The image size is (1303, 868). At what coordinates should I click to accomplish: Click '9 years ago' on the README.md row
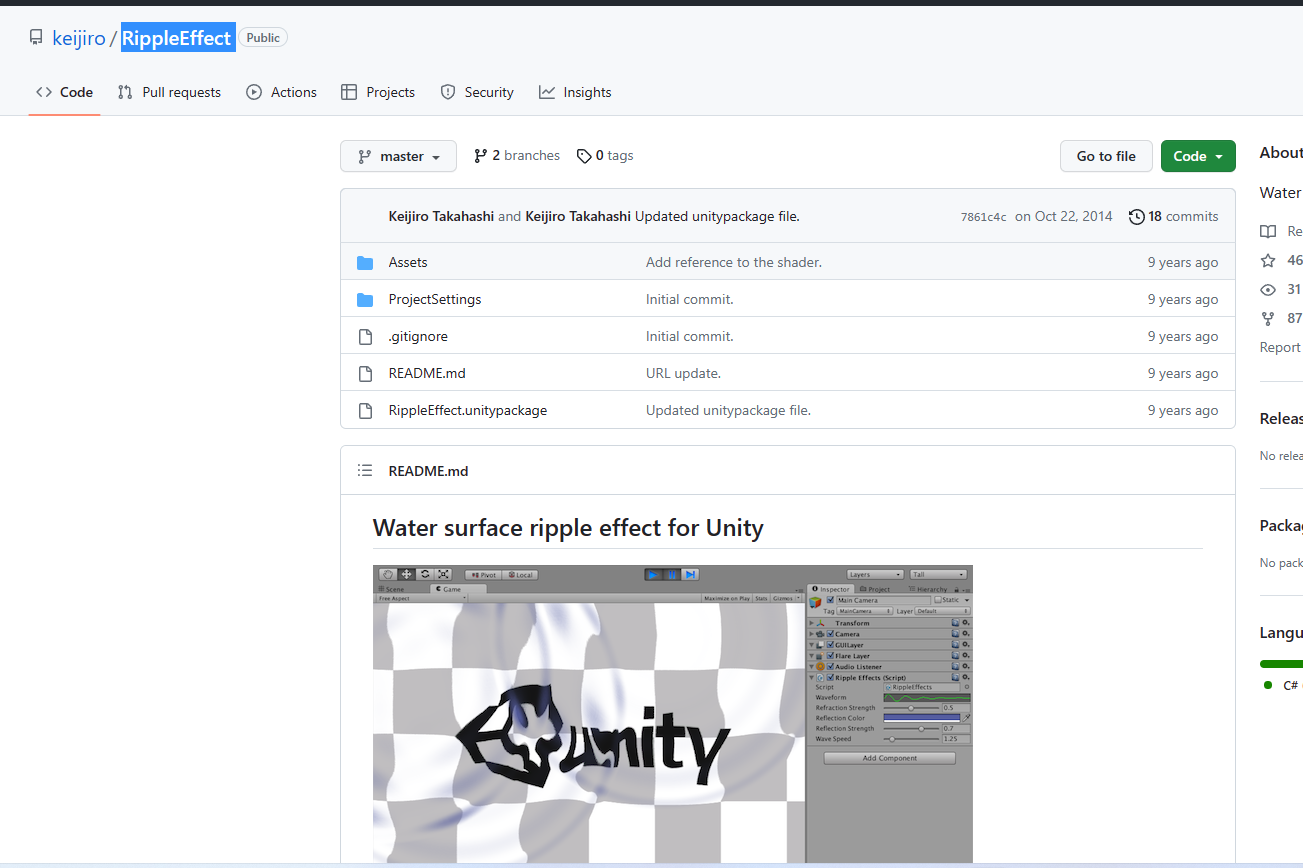[1183, 373]
